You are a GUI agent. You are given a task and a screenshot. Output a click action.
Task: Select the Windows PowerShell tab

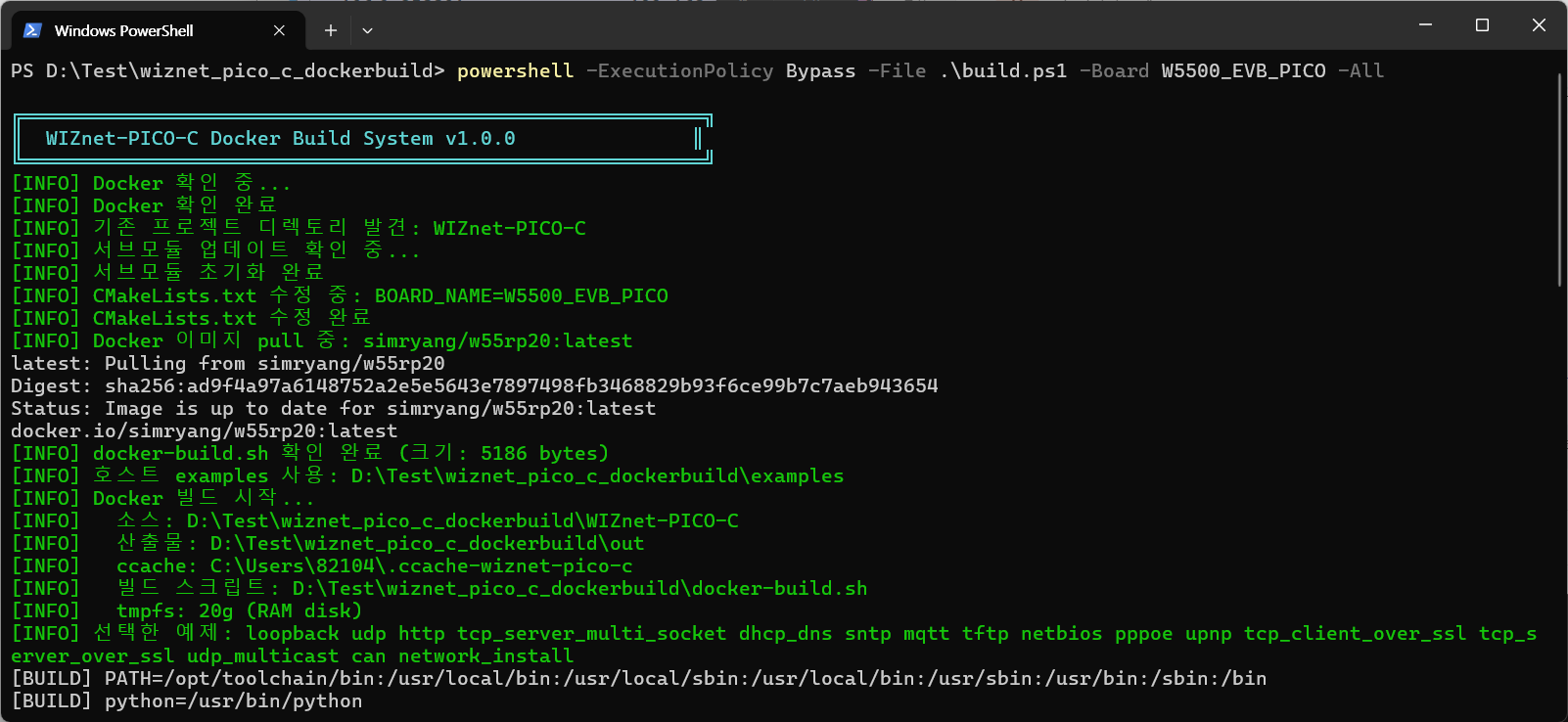157,30
